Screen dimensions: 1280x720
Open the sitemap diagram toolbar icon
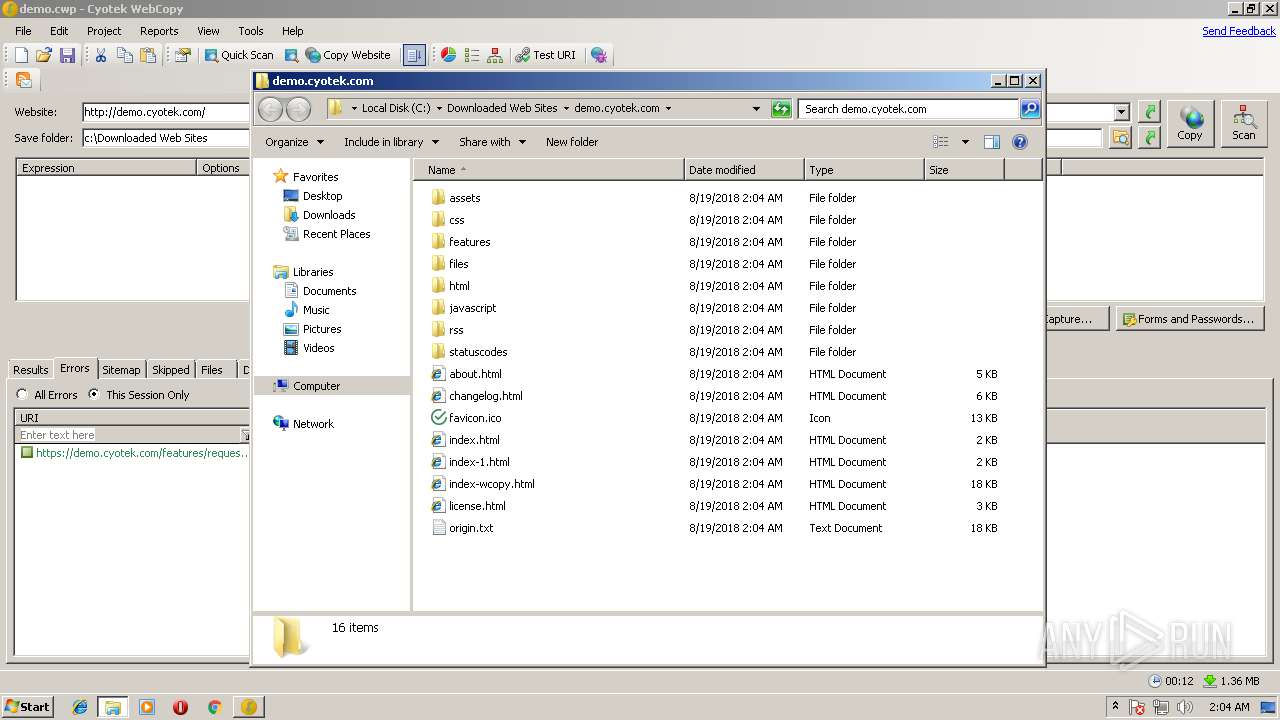(495, 55)
